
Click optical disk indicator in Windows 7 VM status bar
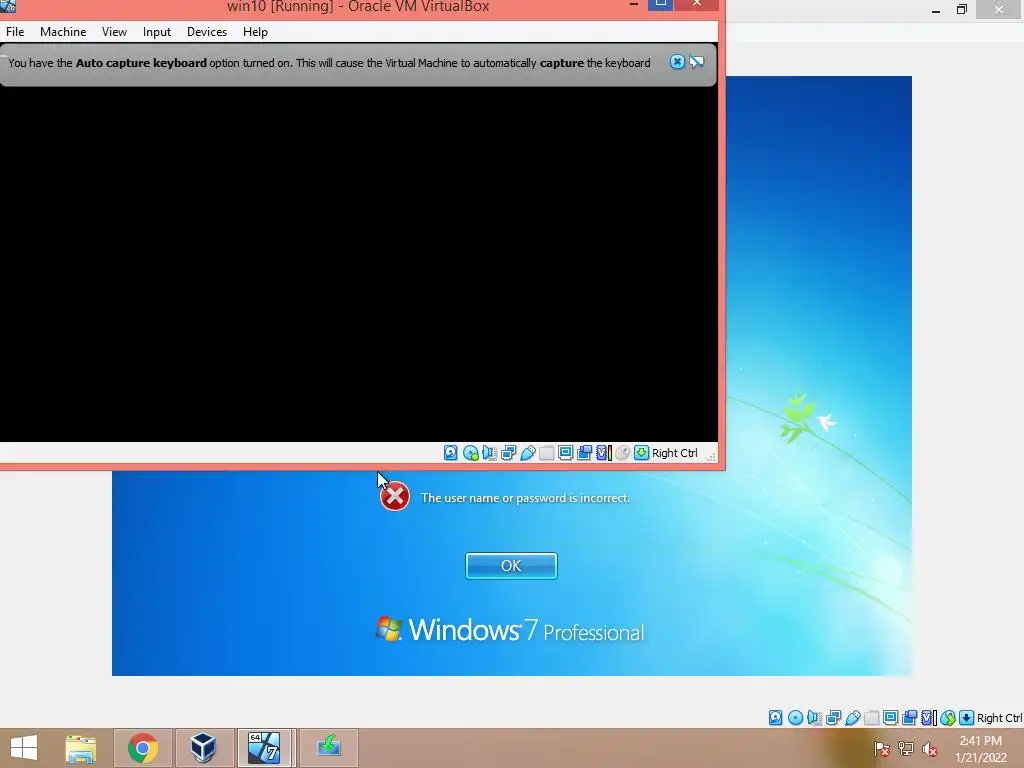tap(795, 718)
